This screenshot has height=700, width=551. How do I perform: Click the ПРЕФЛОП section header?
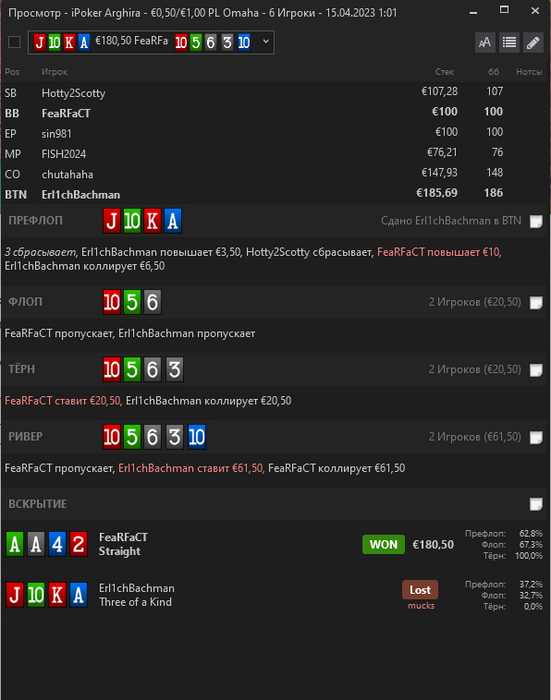pyautogui.click(x=35, y=221)
